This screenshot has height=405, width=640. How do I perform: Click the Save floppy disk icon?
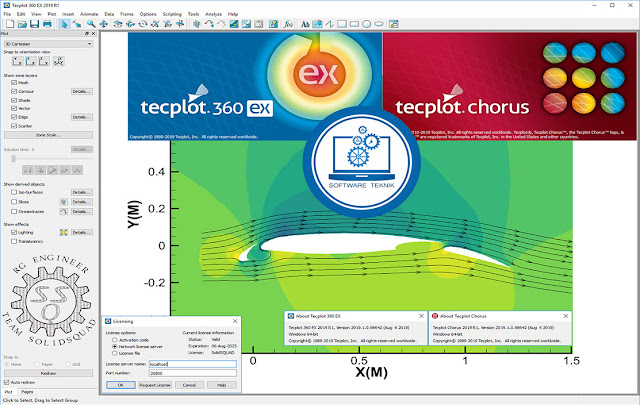(34, 24)
